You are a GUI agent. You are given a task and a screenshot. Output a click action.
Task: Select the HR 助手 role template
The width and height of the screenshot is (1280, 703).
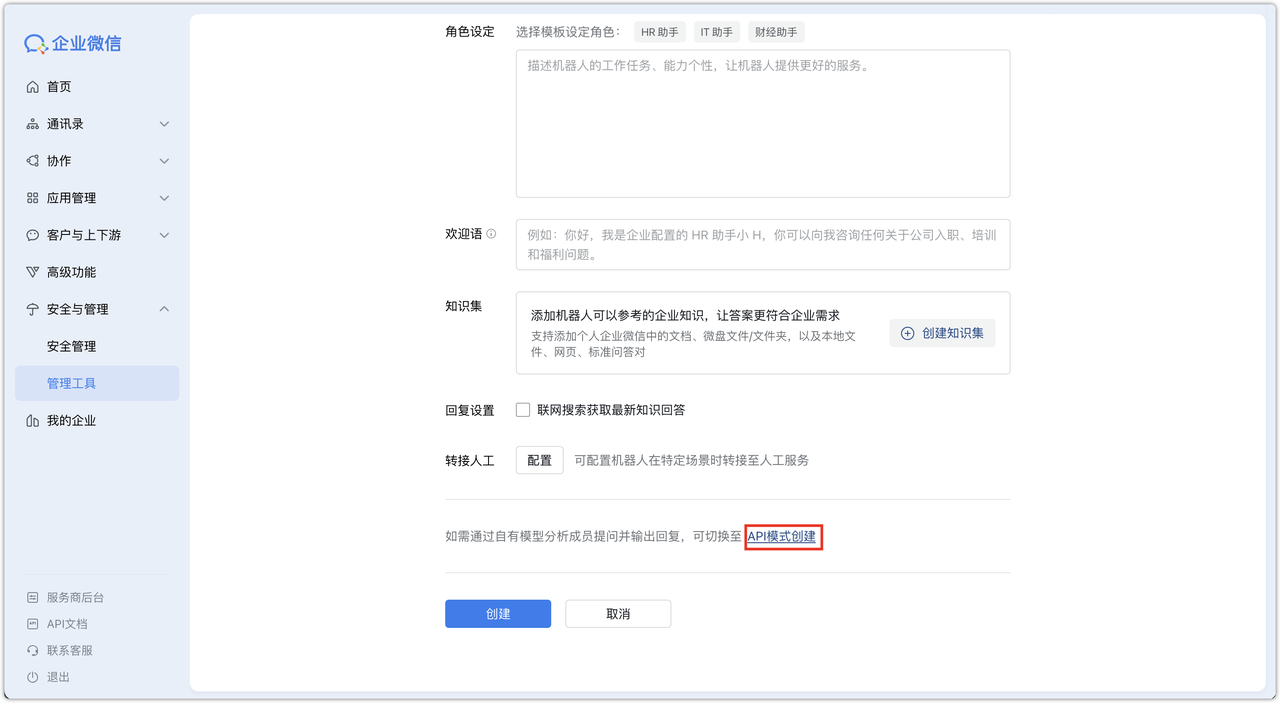click(658, 31)
